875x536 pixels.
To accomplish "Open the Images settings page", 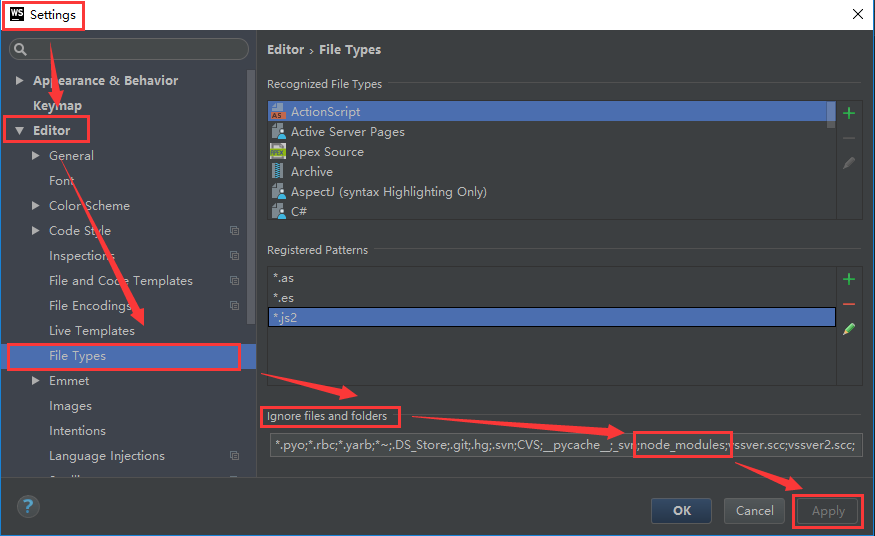I will (x=70, y=405).
